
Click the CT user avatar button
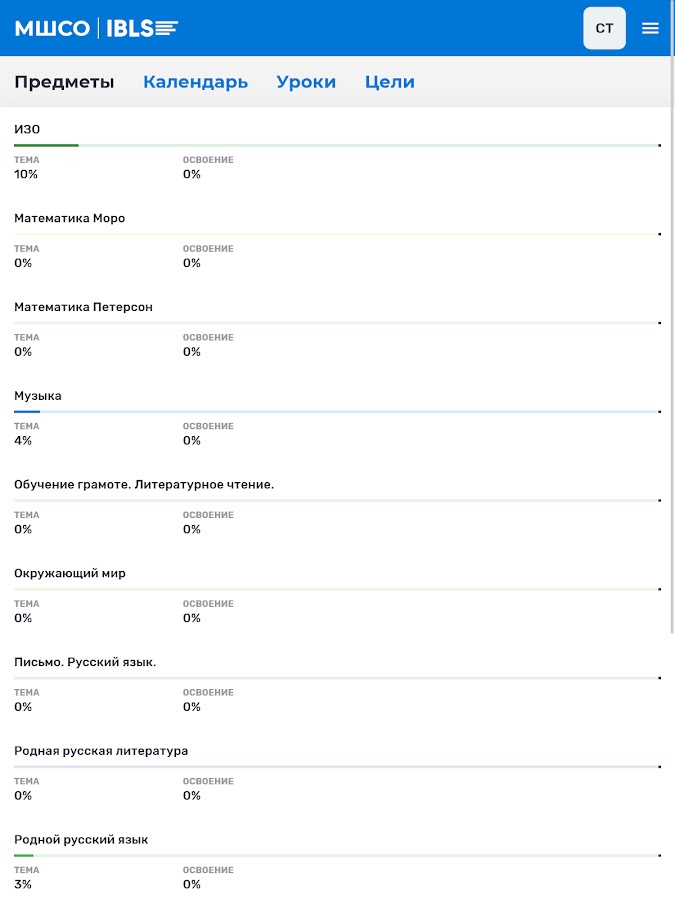pyautogui.click(x=604, y=28)
